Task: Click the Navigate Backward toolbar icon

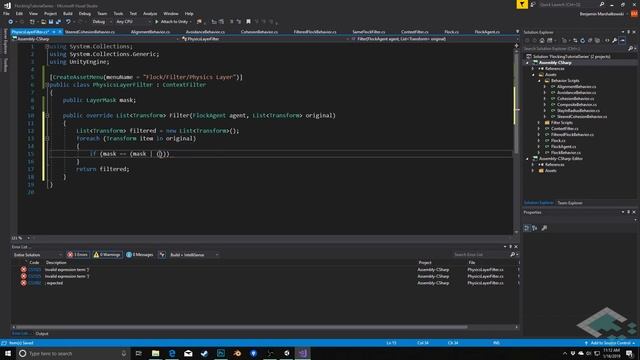Action: pyautogui.click(x=11, y=22)
